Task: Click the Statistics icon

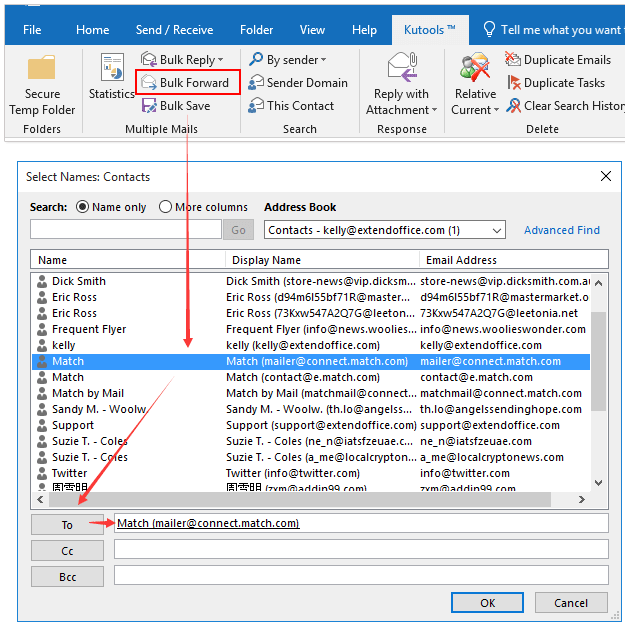Action: click(111, 70)
